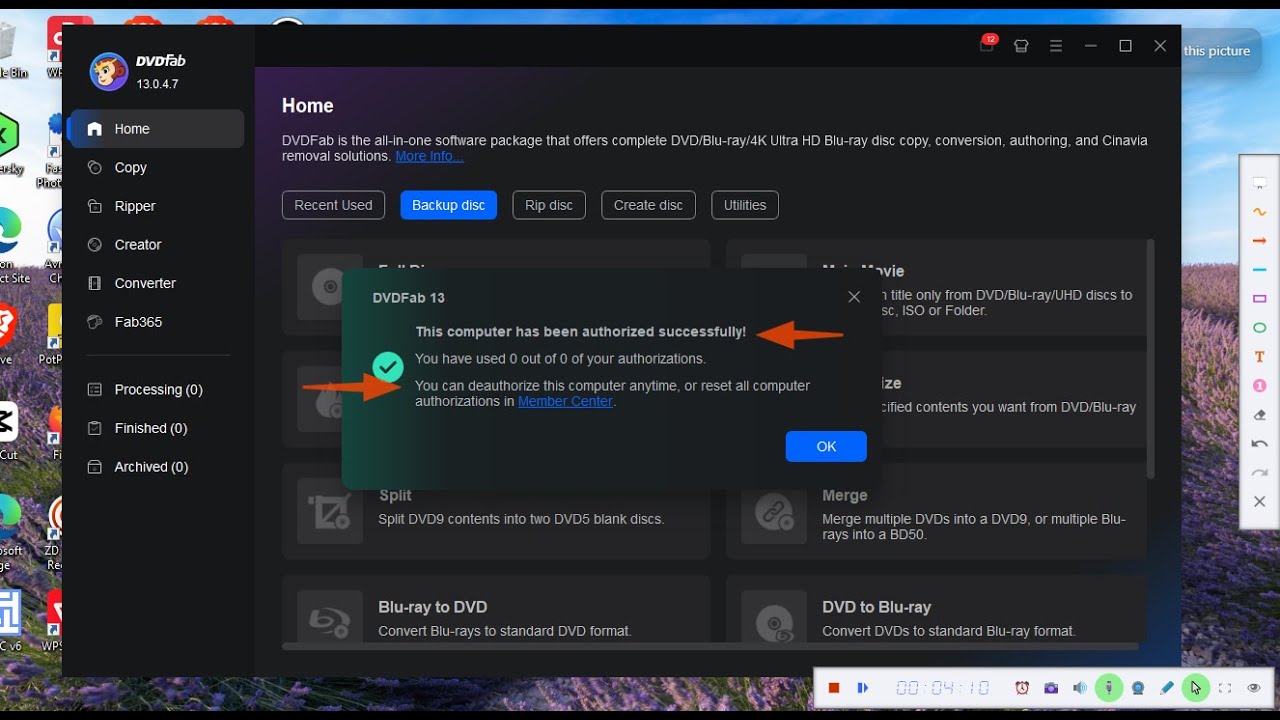Click the DVDFab mascot logo
This screenshot has width=1280, height=720.
pos(108,71)
